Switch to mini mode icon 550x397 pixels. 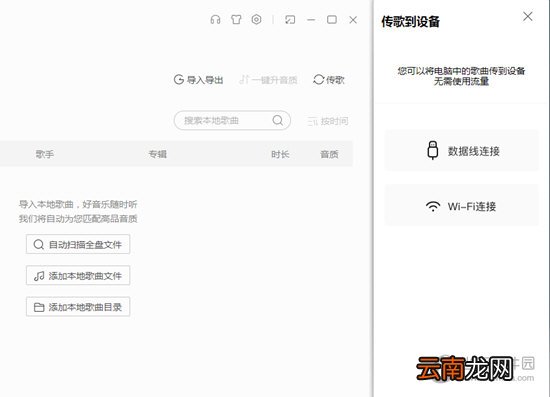tap(290, 20)
